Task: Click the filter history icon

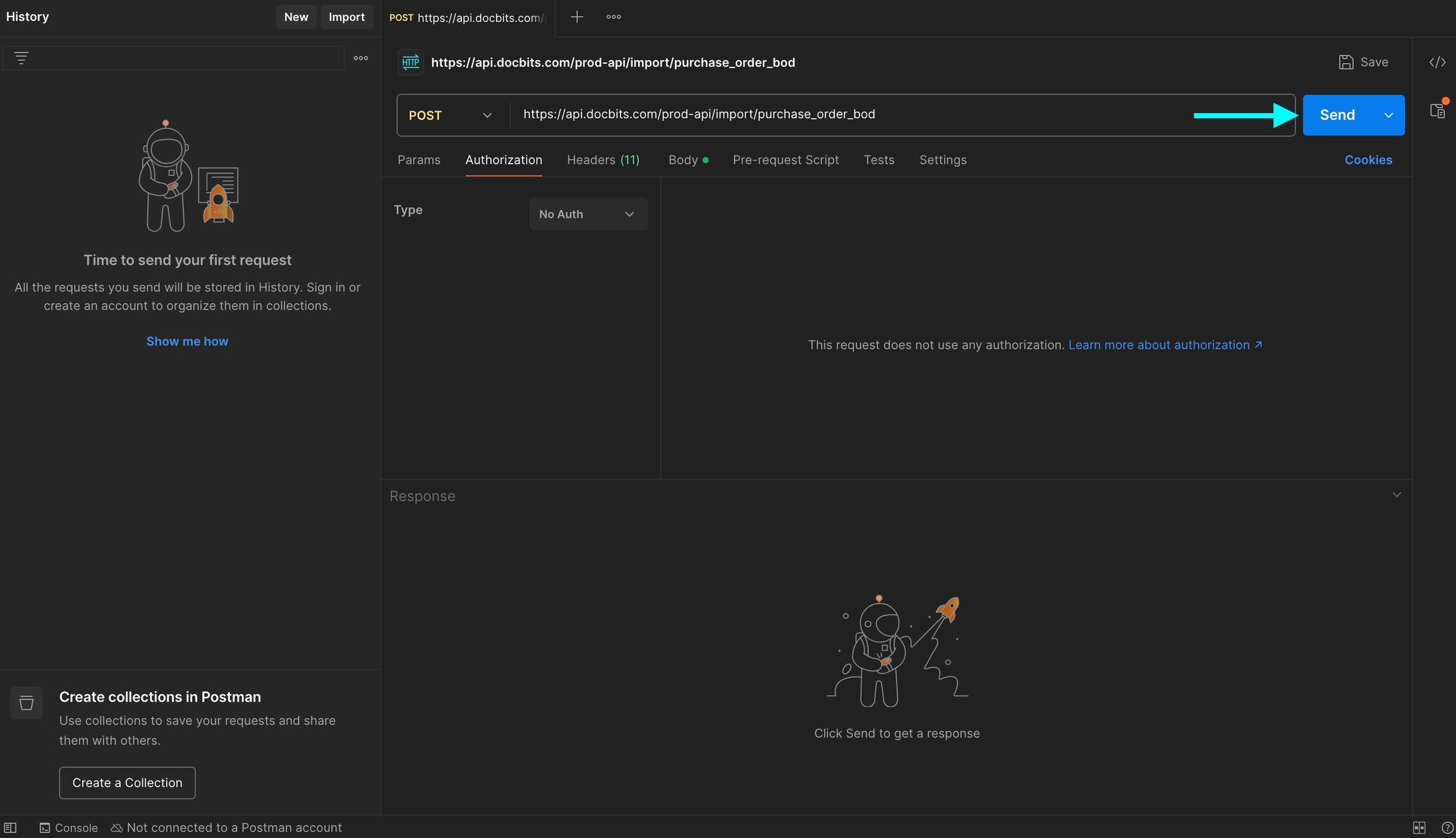Action: (x=21, y=58)
